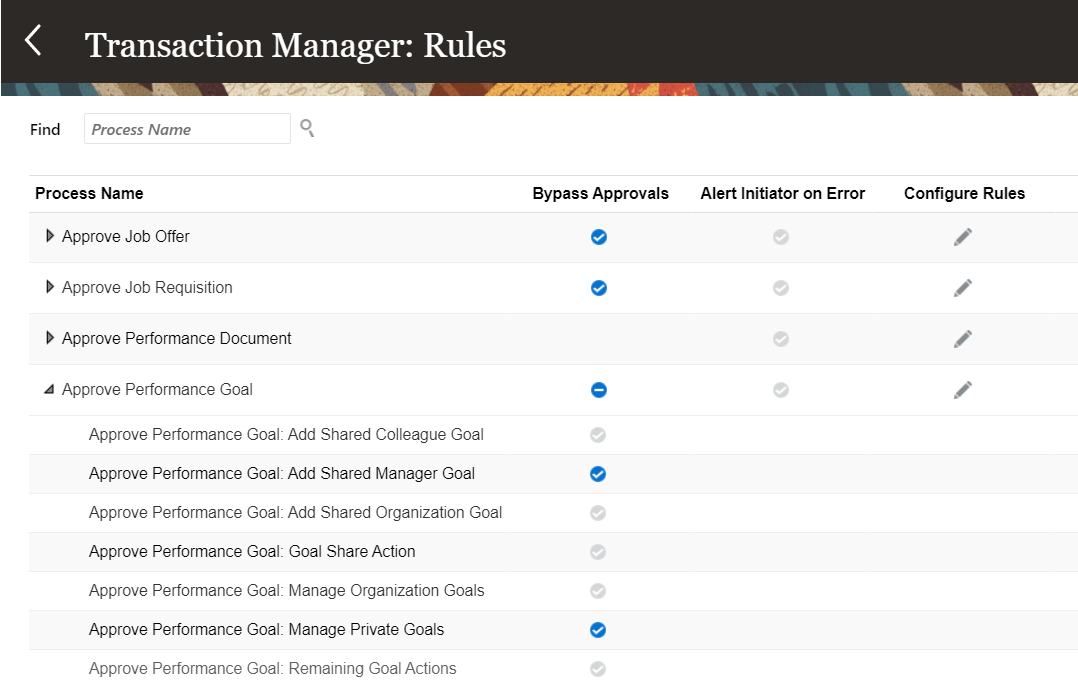Click inside the Process Name search field
This screenshot has width=1078, height=688.
click(x=186, y=128)
